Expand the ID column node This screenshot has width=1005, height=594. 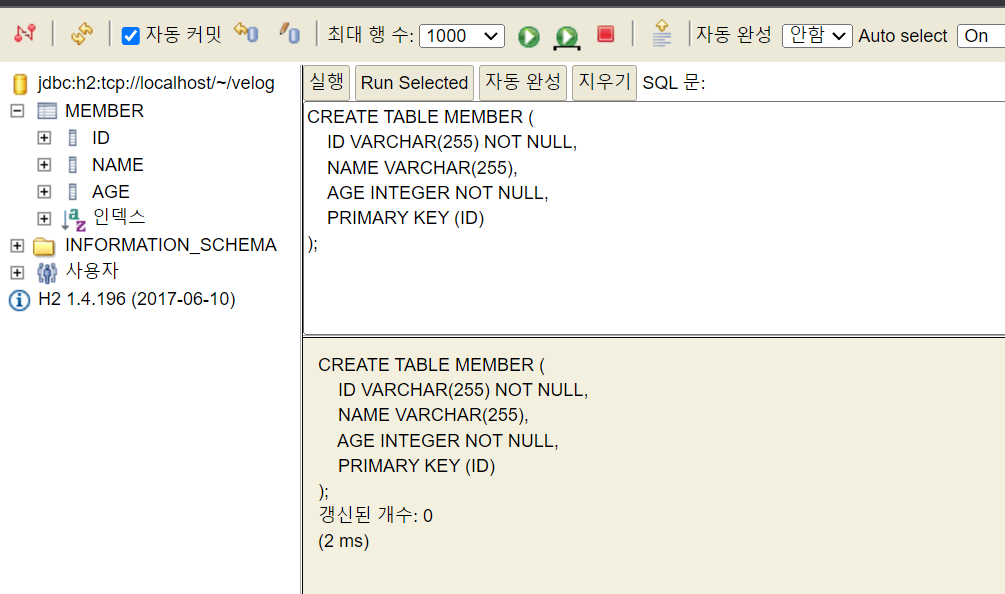[x=44, y=138]
